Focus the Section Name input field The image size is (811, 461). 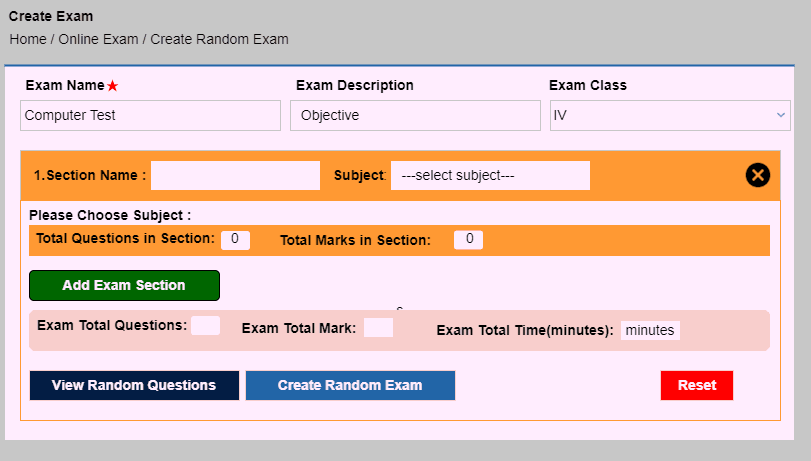click(x=235, y=175)
